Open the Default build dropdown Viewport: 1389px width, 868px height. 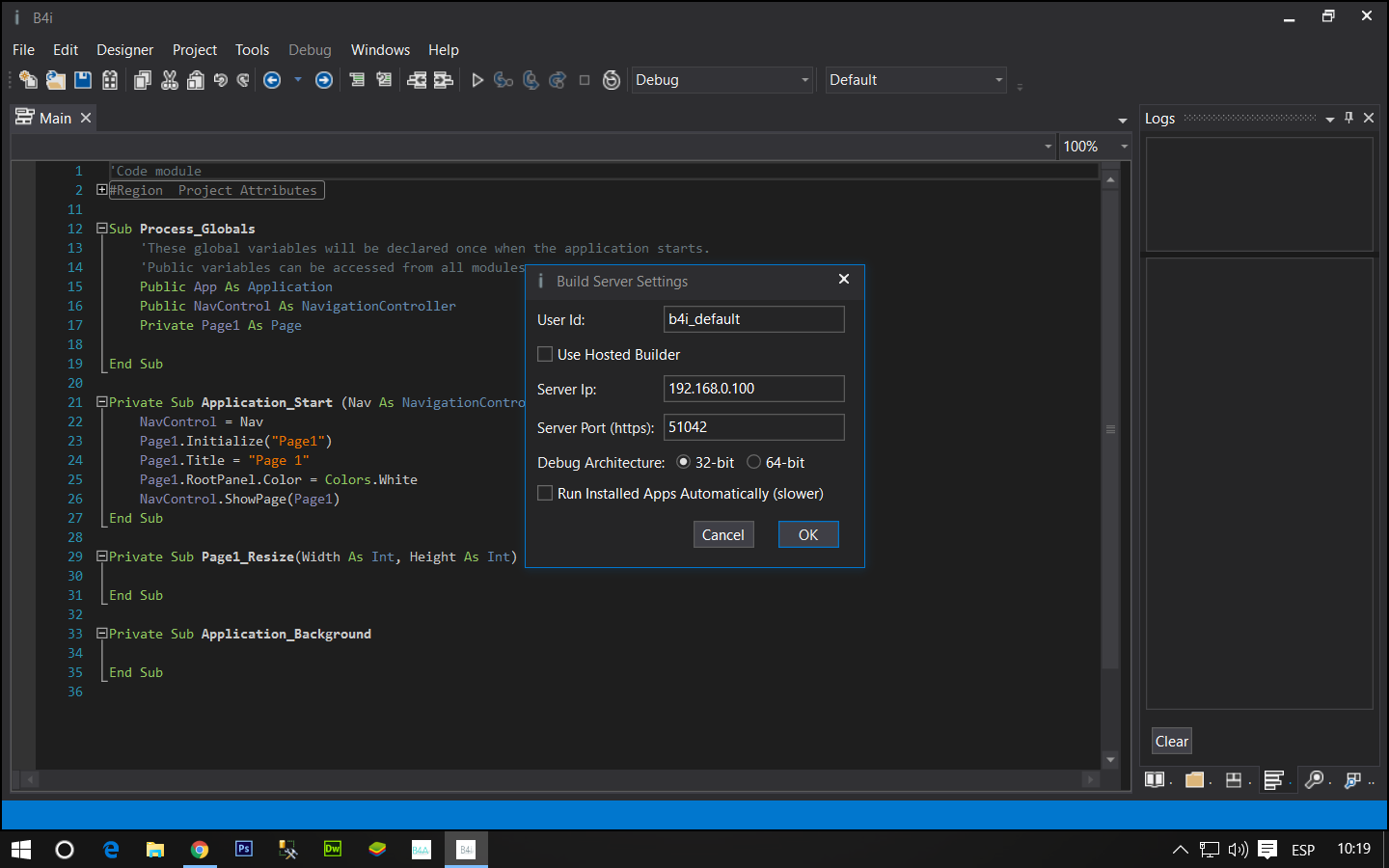tap(915, 80)
